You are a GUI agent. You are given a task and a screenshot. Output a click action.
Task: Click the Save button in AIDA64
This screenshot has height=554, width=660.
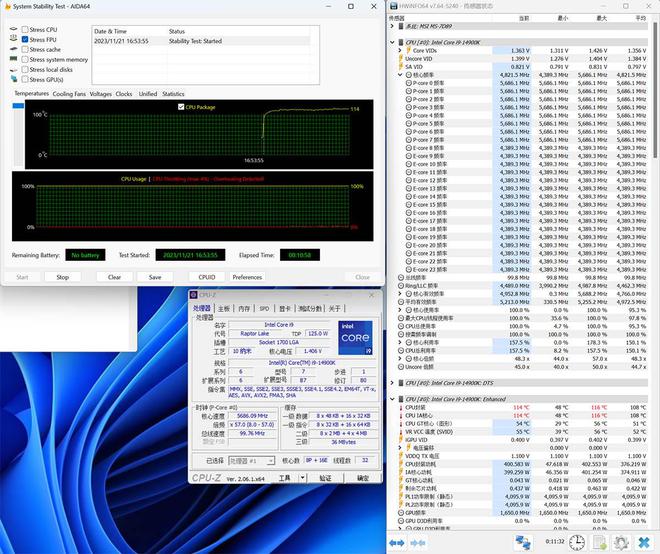(x=155, y=277)
